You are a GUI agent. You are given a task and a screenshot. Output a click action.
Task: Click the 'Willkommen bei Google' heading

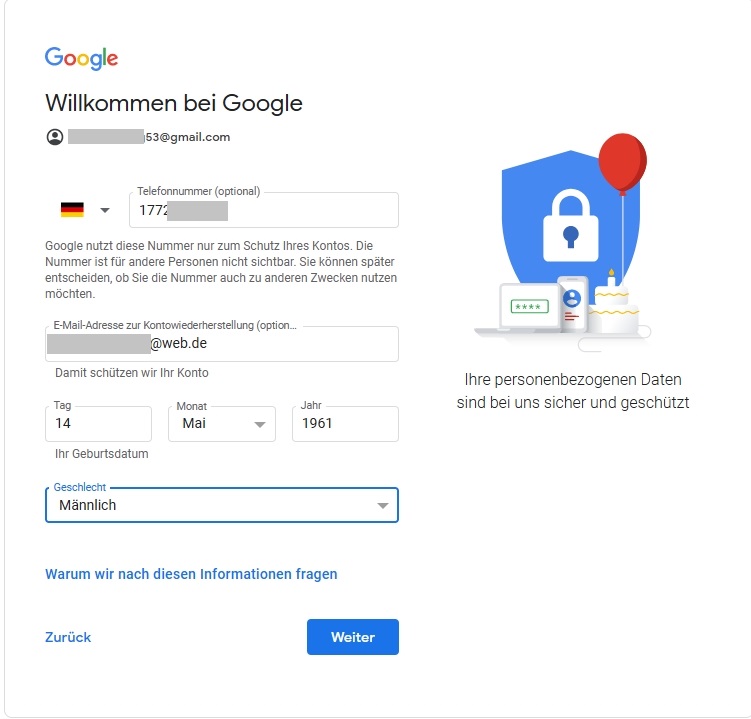pyautogui.click(x=174, y=103)
